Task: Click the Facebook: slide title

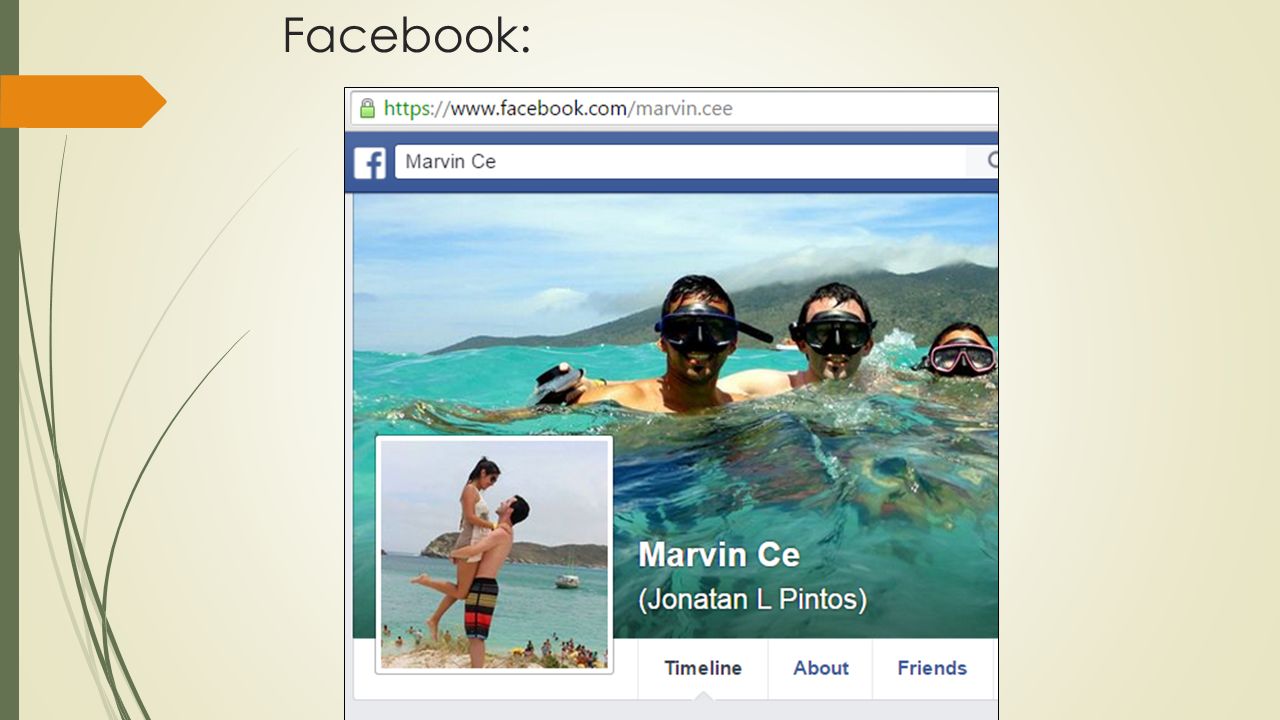Action: point(406,36)
